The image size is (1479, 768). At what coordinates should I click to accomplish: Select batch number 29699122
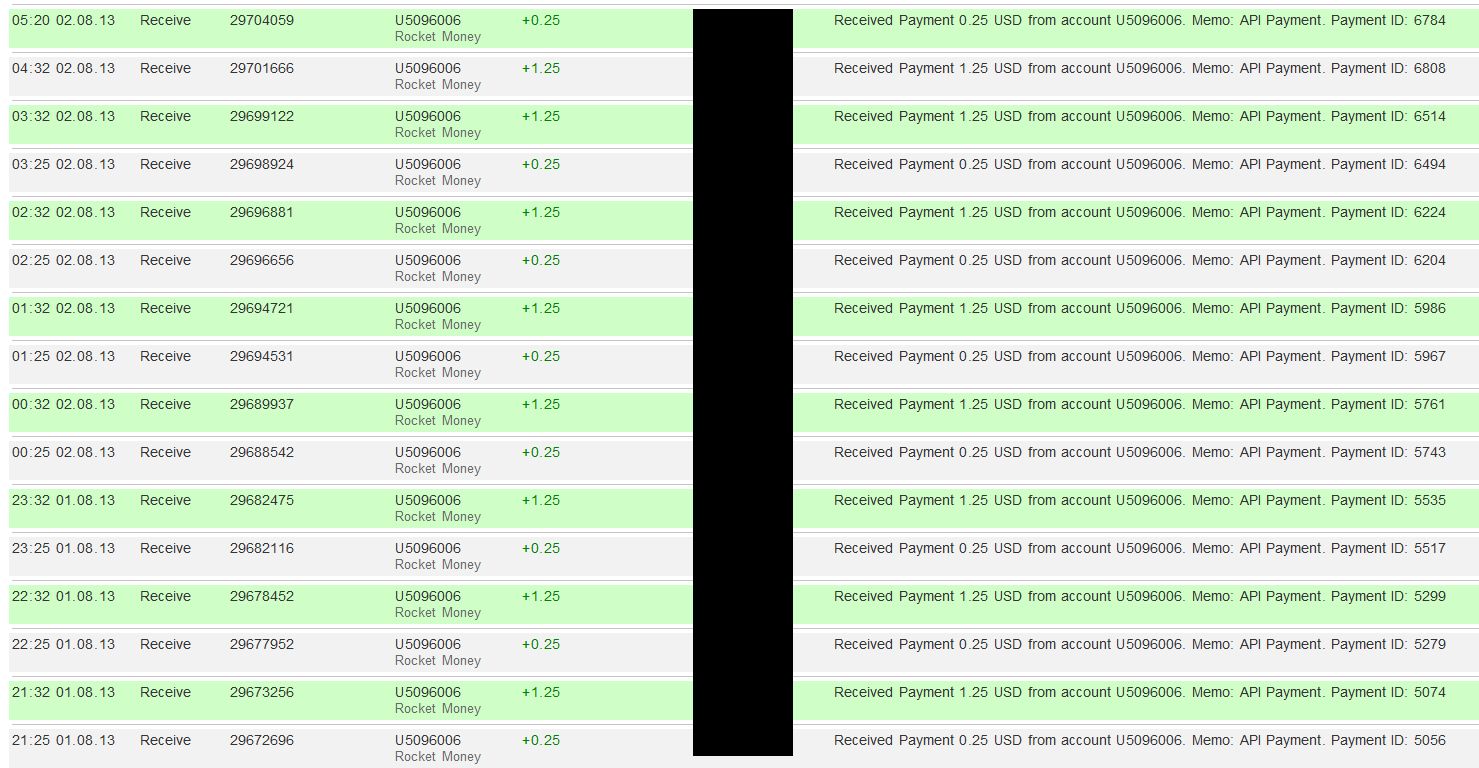click(x=262, y=116)
